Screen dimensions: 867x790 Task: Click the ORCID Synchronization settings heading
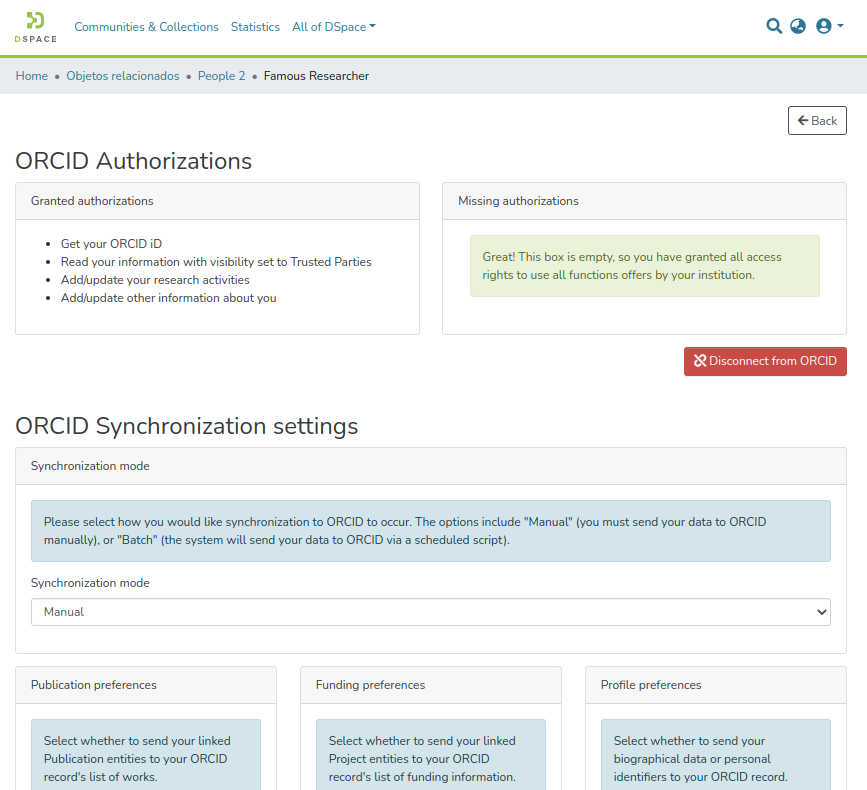pyautogui.click(x=187, y=426)
